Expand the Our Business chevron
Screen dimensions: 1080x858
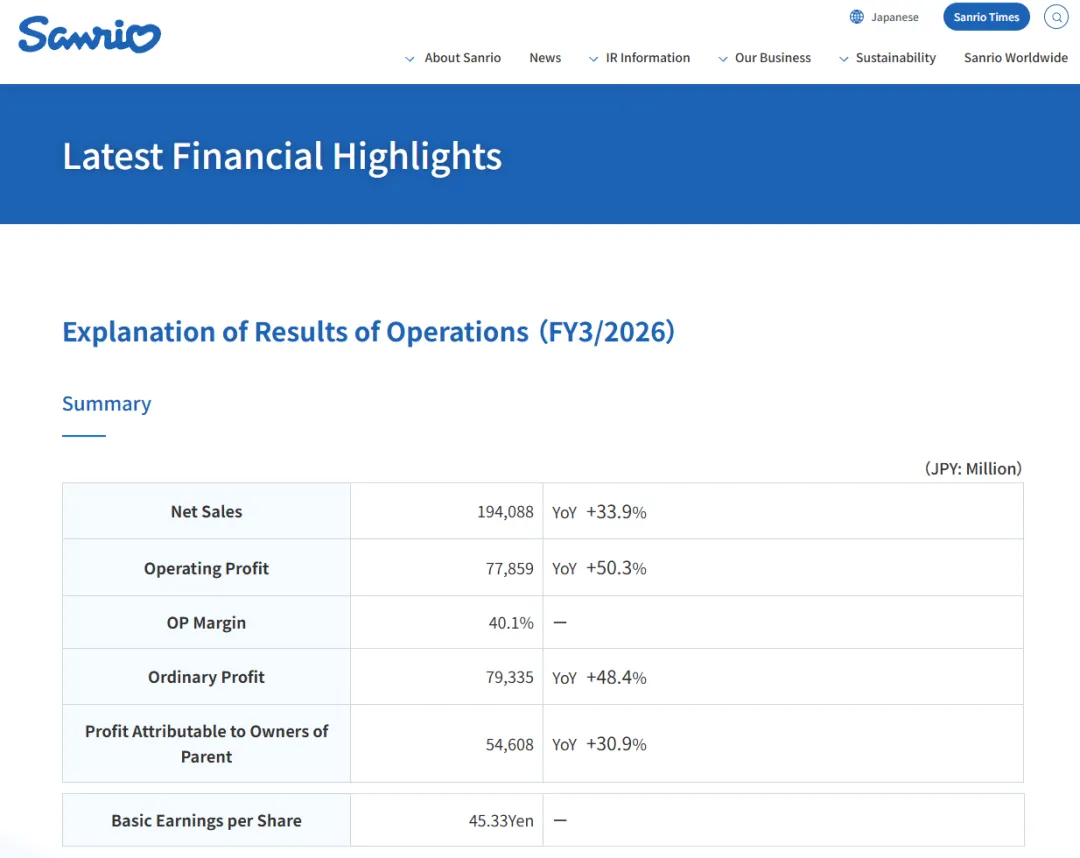[x=723, y=59]
